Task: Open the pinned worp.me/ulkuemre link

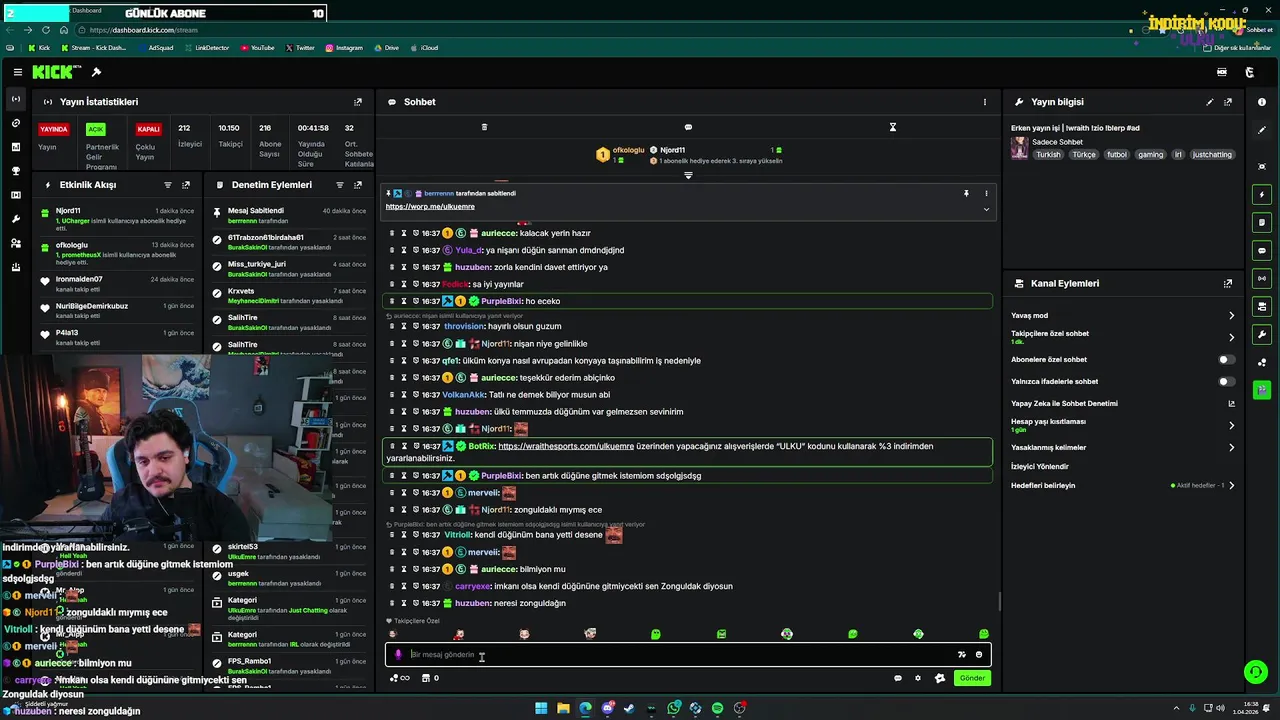Action: coord(430,206)
